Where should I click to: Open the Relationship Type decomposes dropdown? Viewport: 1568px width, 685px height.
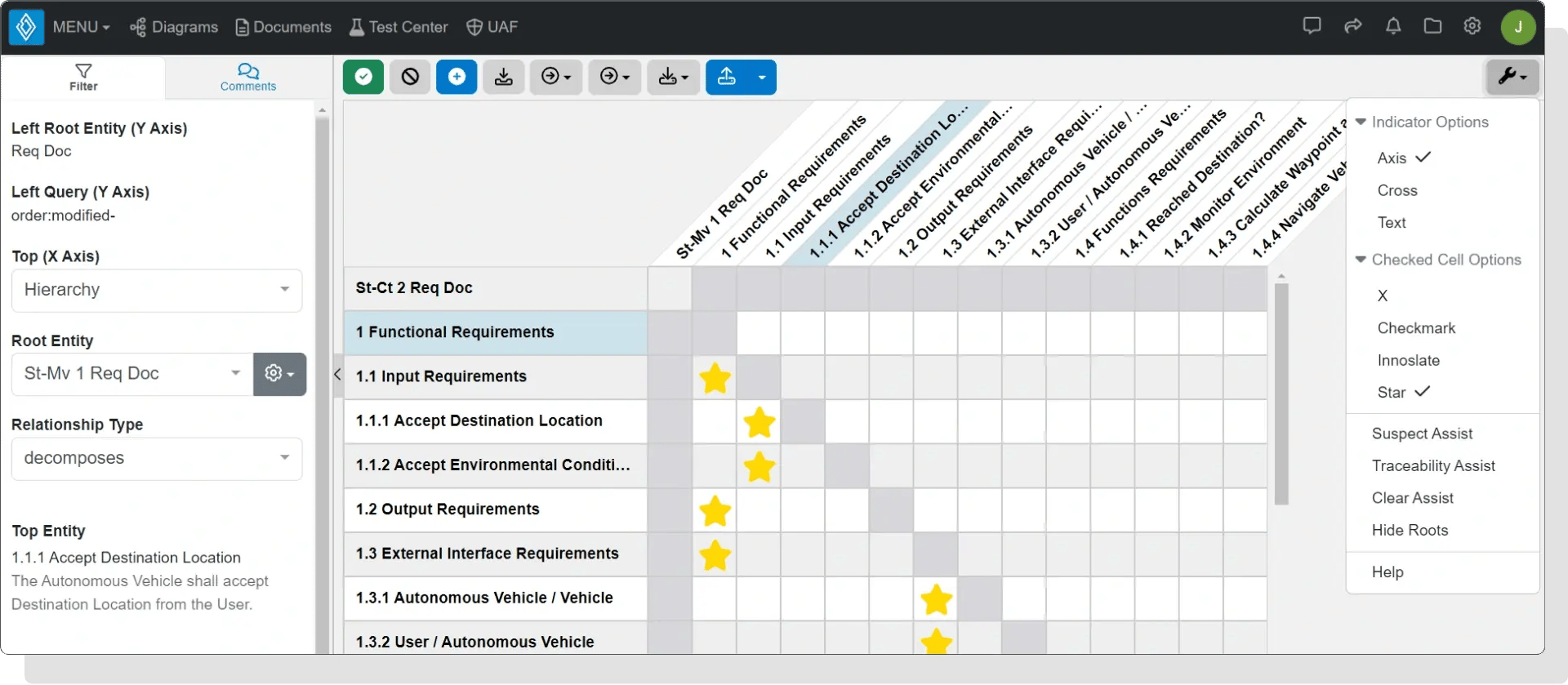pyautogui.click(x=157, y=458)
